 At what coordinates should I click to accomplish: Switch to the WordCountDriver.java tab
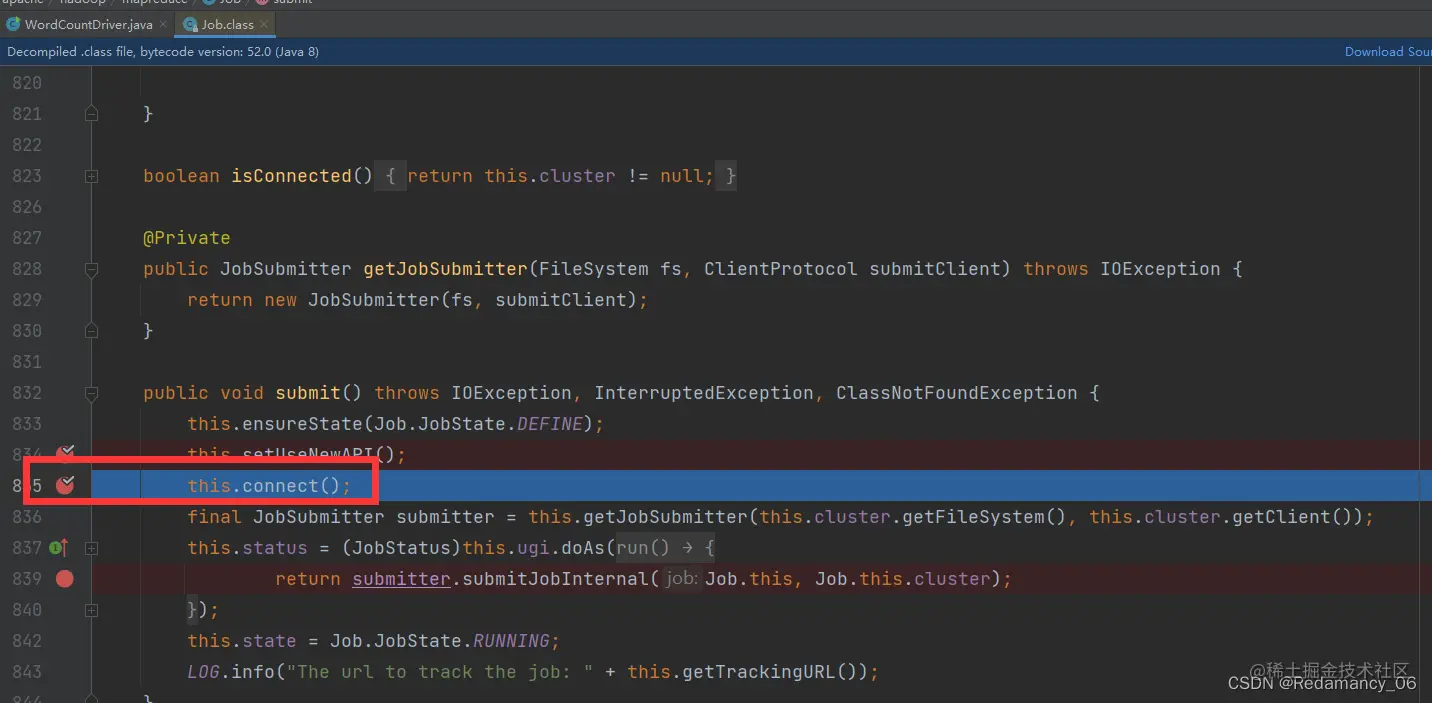tap(88, 24)
